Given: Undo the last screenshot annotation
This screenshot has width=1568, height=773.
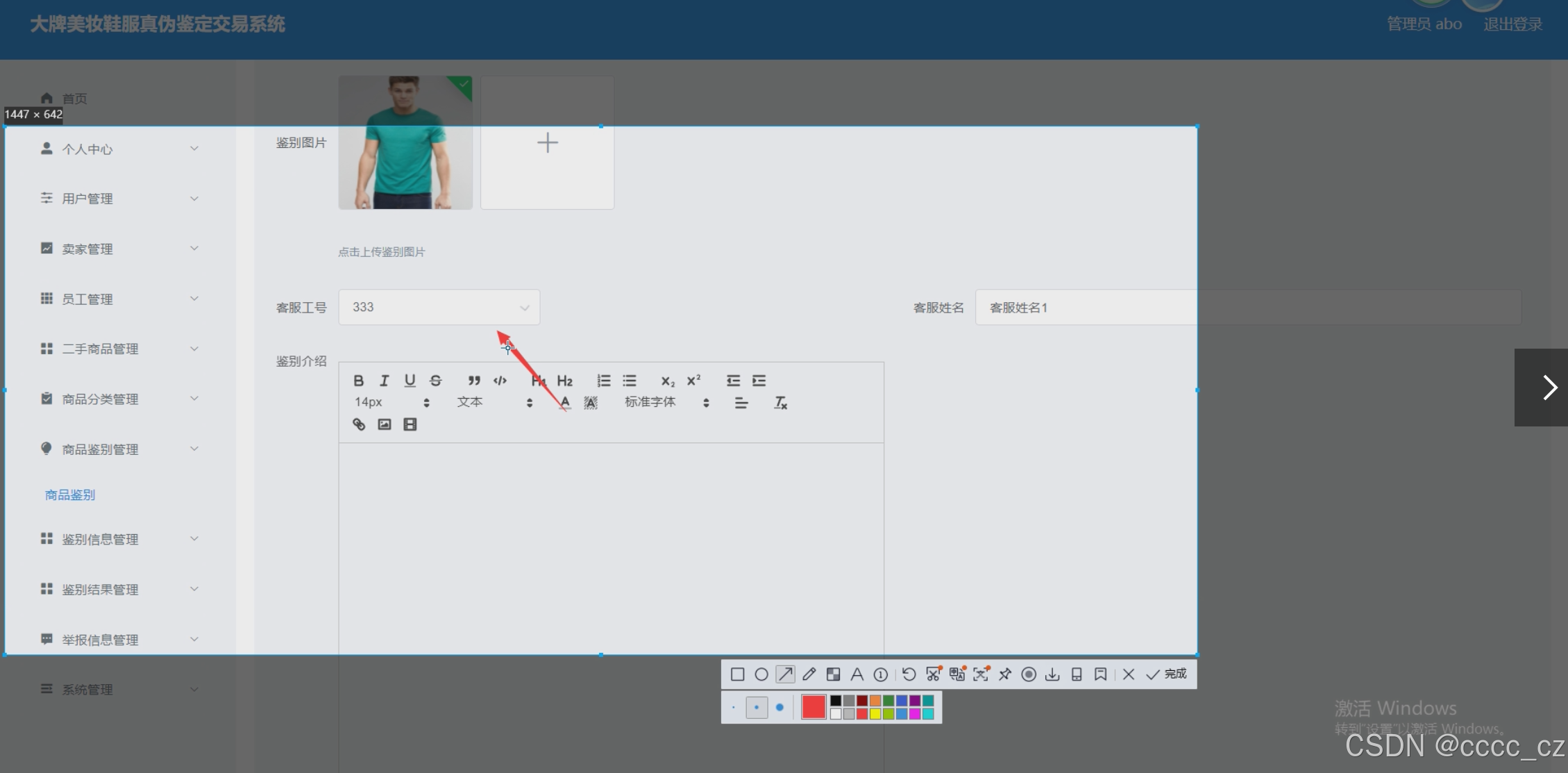Looking at the screenshot, I should tap(909, 674).
